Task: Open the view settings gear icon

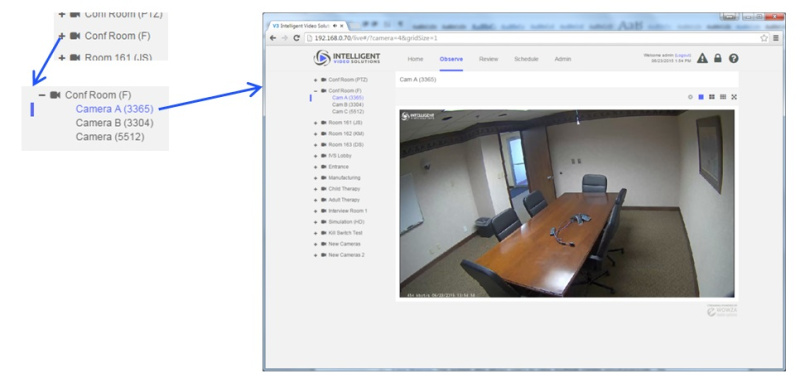Action: click(690, 97)
